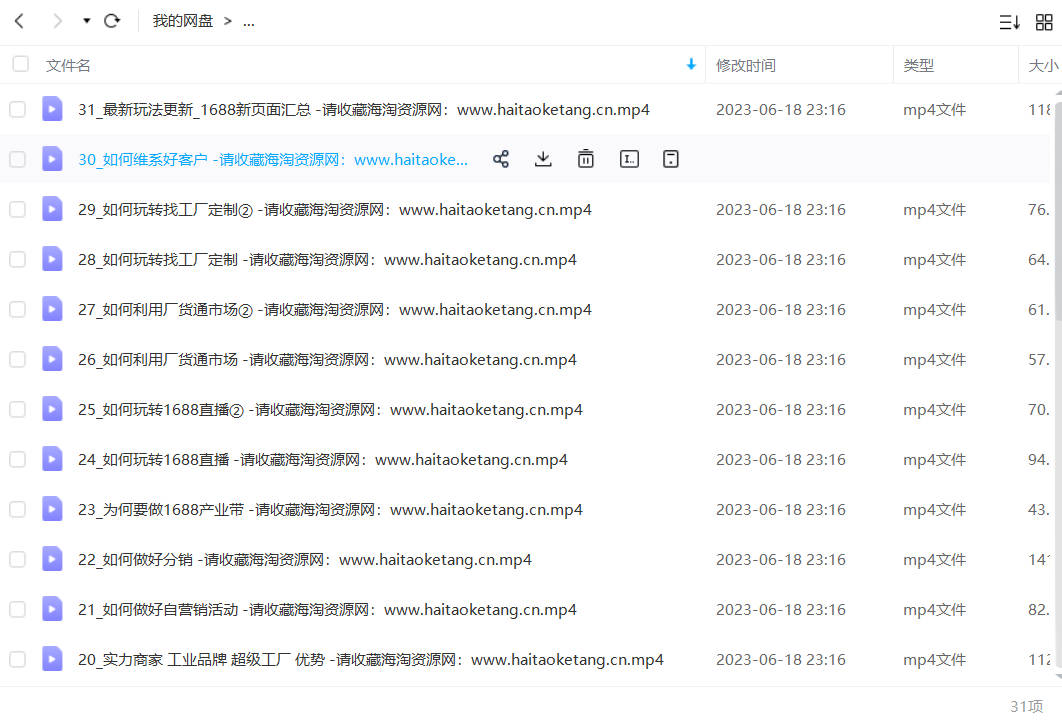
Task: Open file 27_如何利用厂货通市场②
Action: pyautogui.click(x=335, y=310)
